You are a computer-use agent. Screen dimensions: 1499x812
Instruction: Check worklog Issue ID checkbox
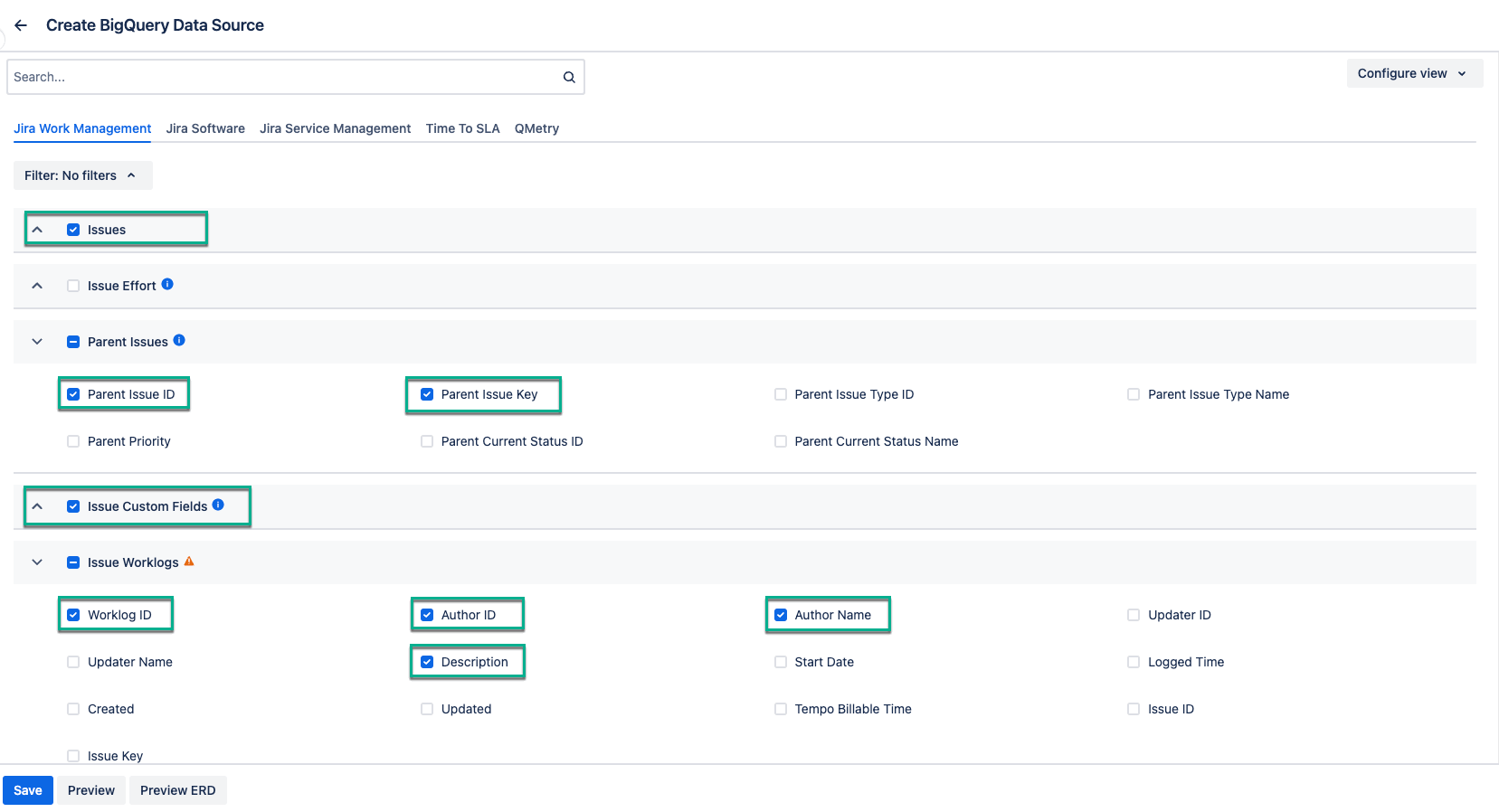pos(1134,709)
